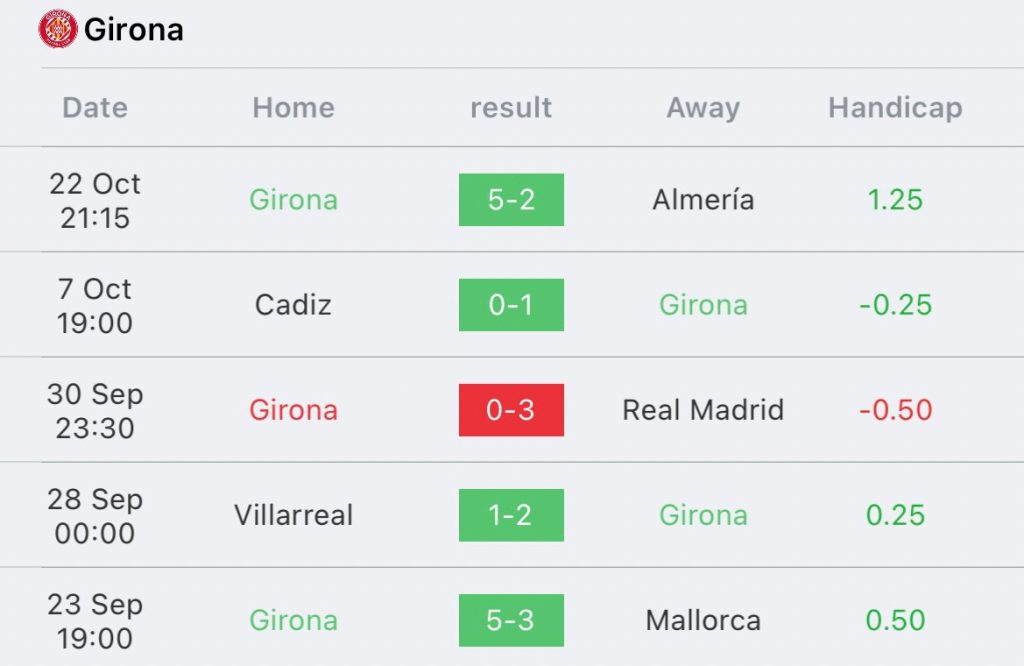Tap the Real Madrid team name

point(703,410)
